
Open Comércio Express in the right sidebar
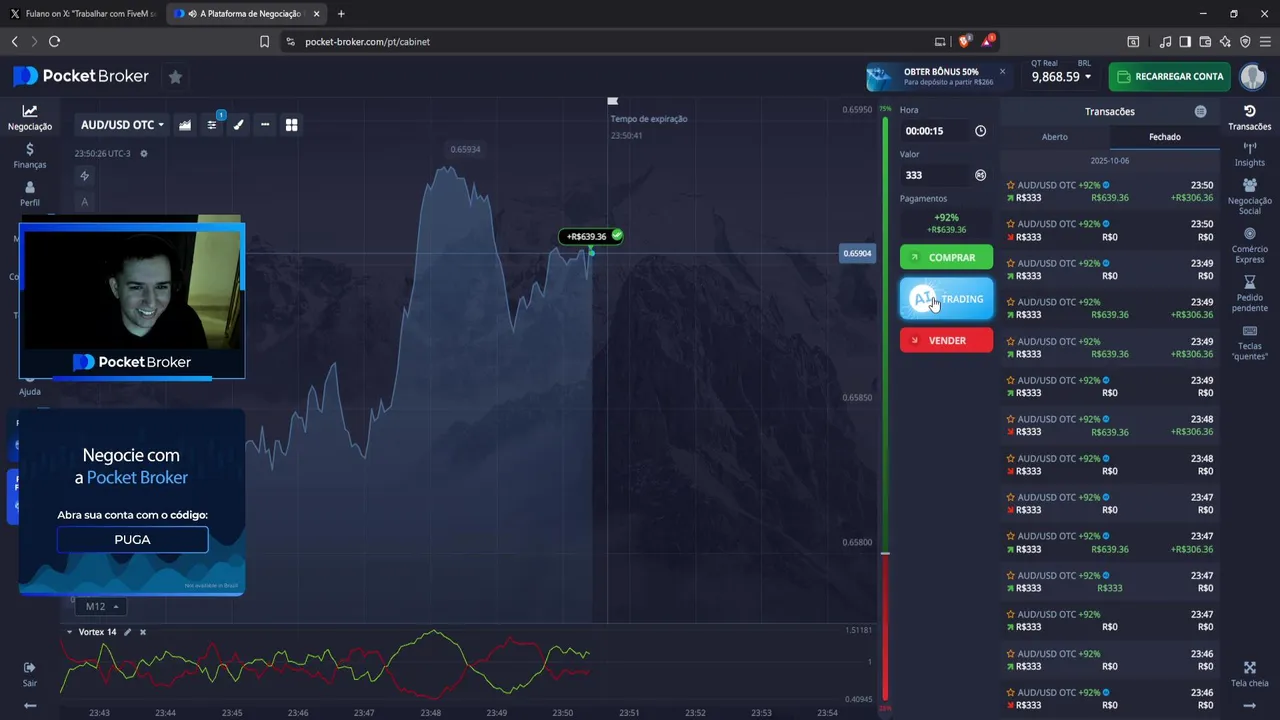(x=1249, y=245)
